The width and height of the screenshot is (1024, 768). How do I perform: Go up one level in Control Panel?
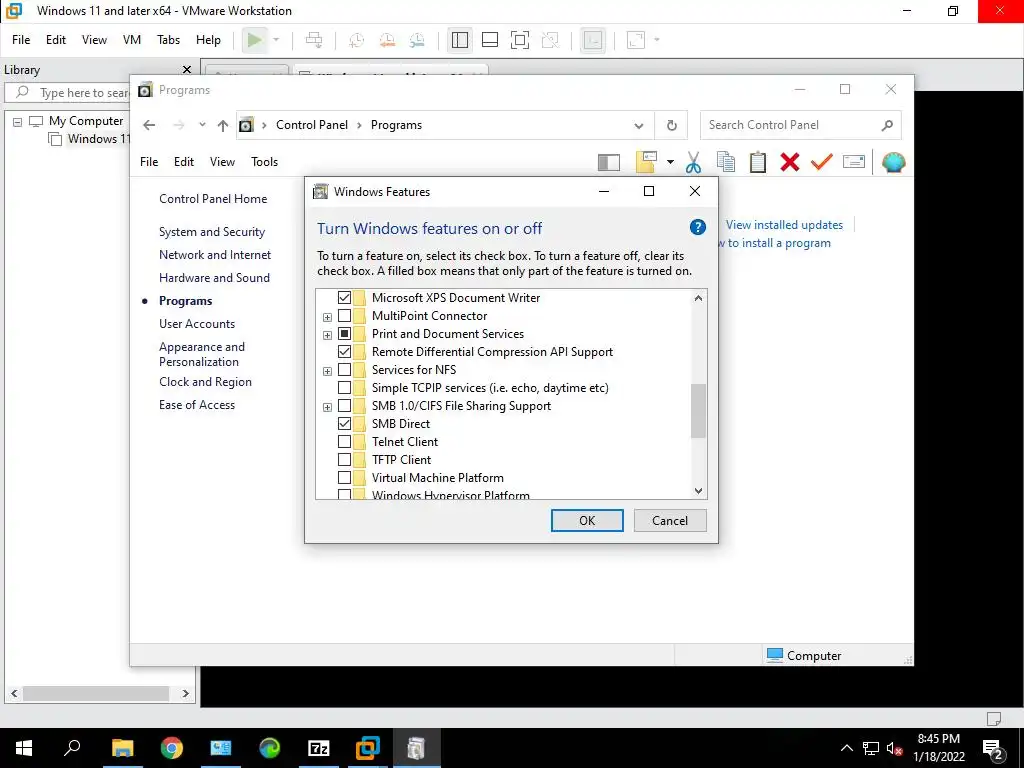coord(223,125)
